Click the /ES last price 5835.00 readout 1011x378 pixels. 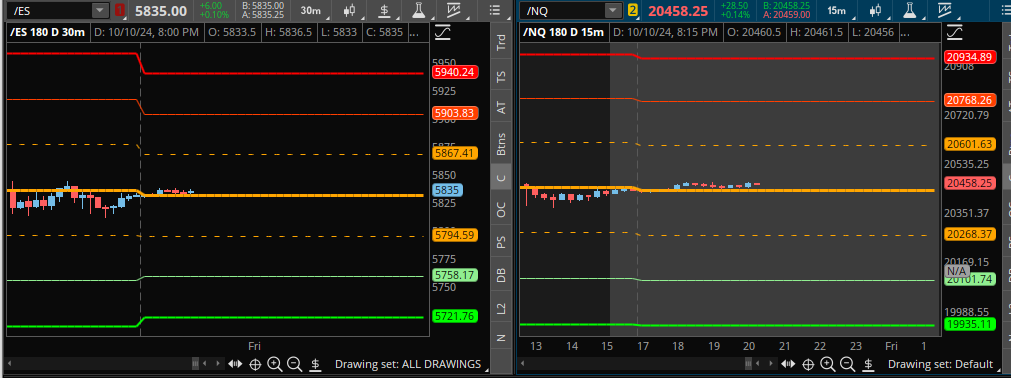(x=161, y=11)
